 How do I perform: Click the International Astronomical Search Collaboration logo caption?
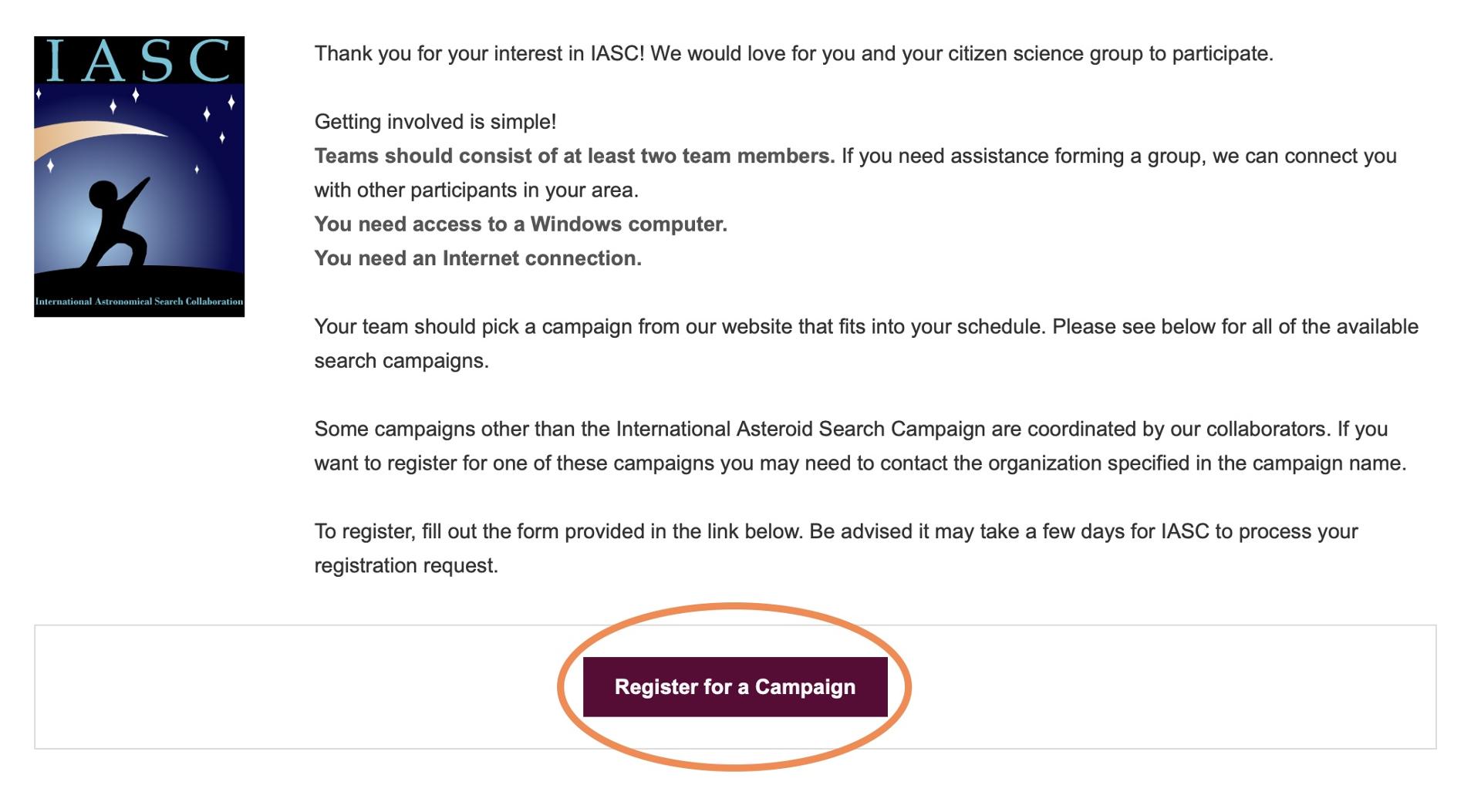coord(140,302)
